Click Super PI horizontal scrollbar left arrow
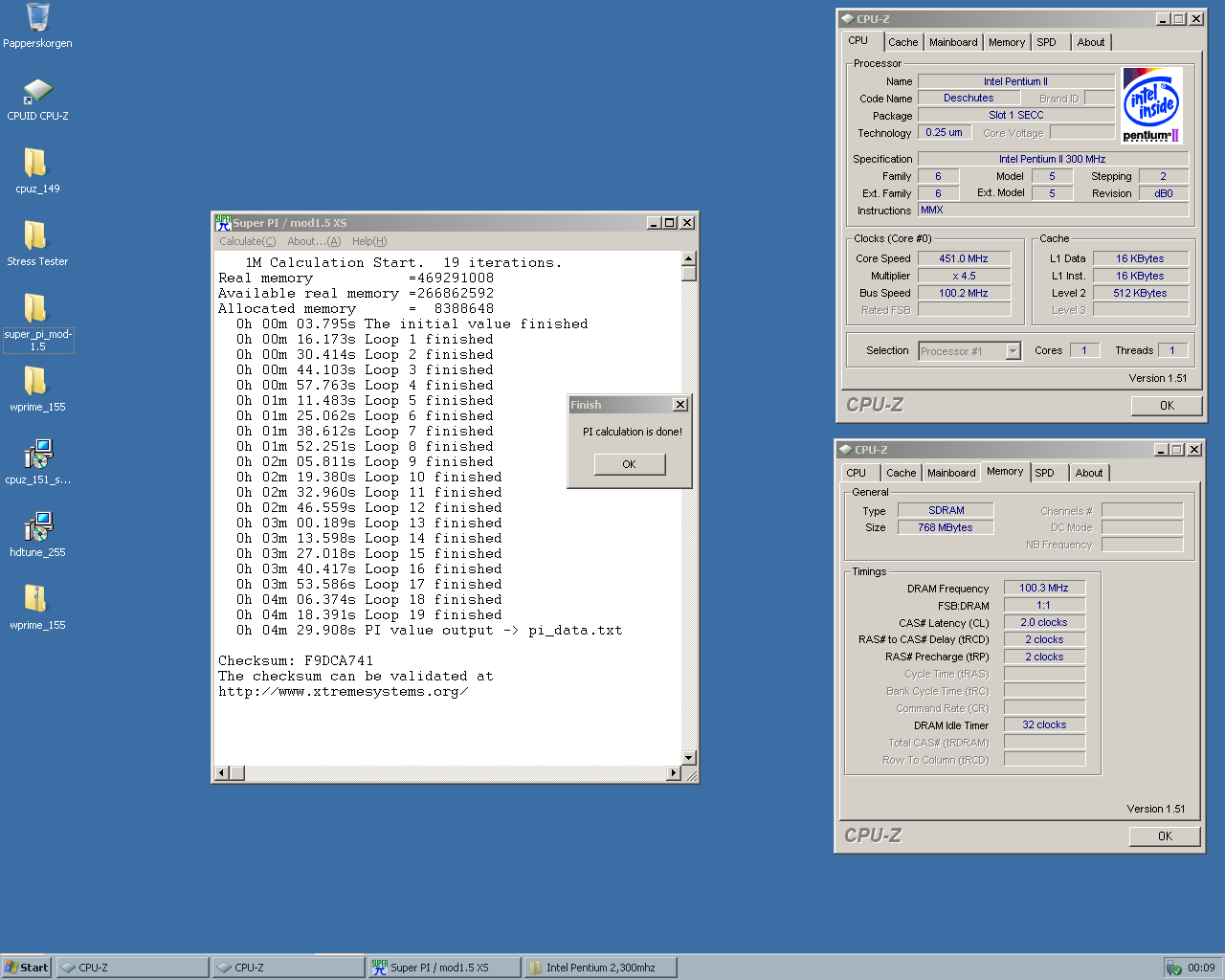Image resolution: width=1225 pixels, height=980 pixels. (221, 772)
